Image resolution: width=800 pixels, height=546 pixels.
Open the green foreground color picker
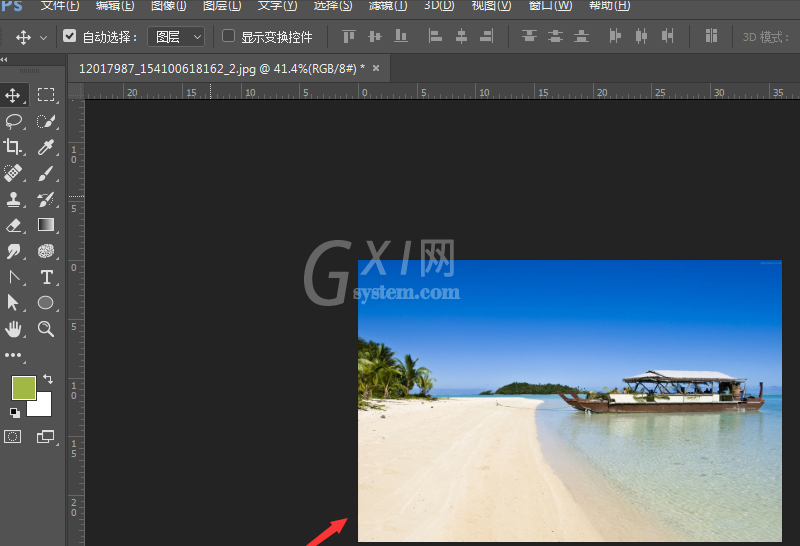click(22, 387)
